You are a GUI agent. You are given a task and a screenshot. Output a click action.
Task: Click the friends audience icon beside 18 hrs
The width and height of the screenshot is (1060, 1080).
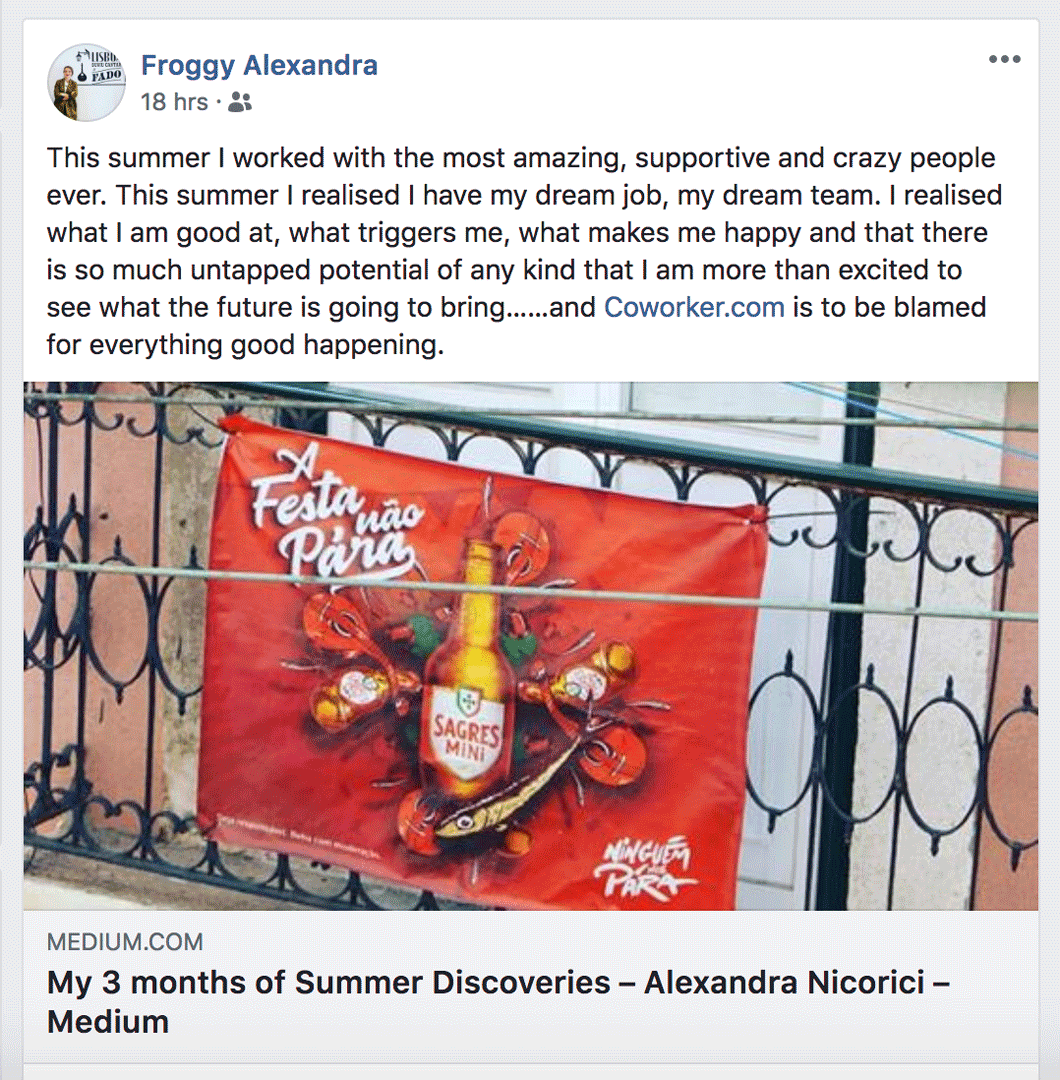click(x=240, y=102)
